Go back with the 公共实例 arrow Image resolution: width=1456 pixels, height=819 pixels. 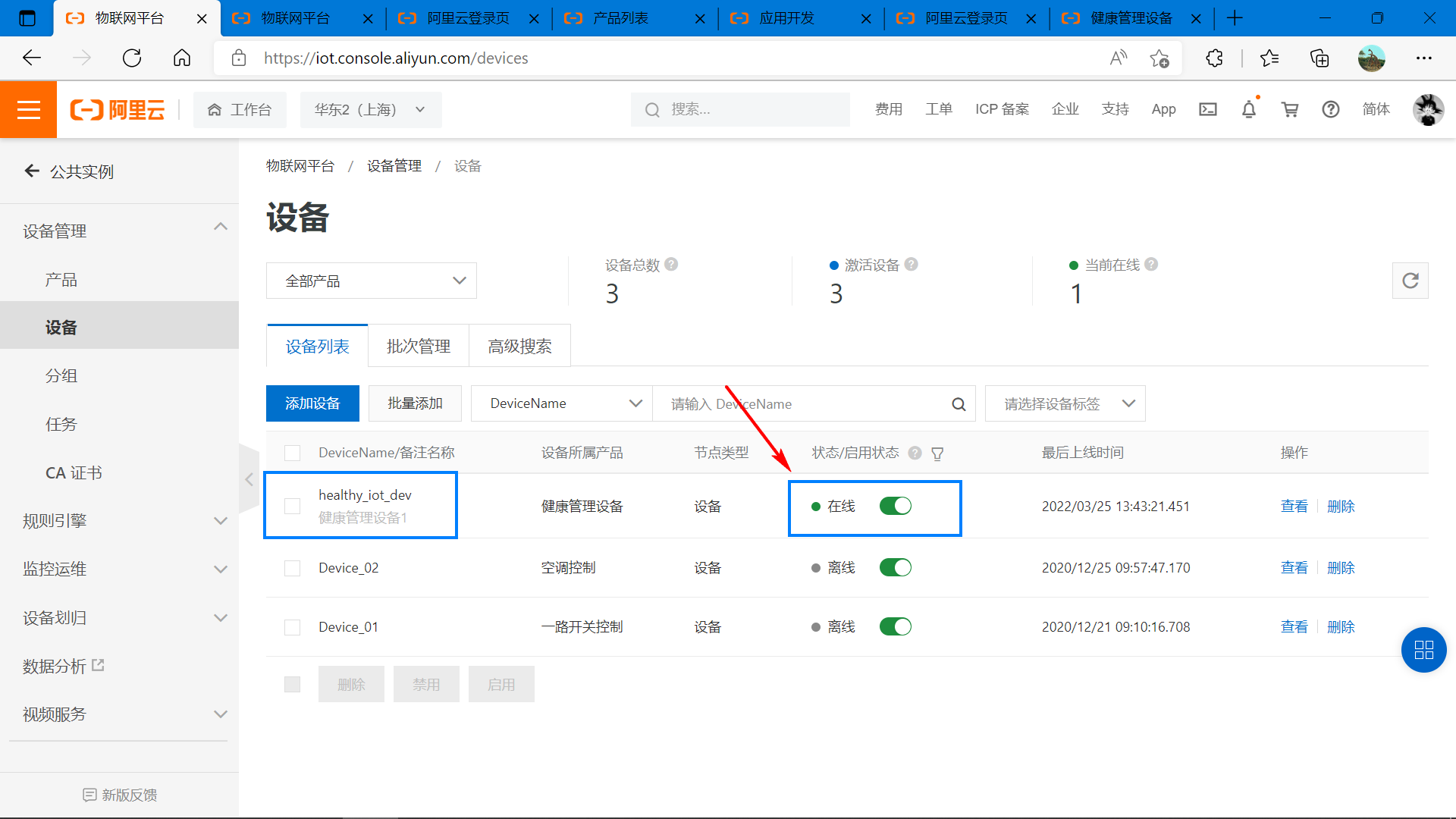(32, 171)
